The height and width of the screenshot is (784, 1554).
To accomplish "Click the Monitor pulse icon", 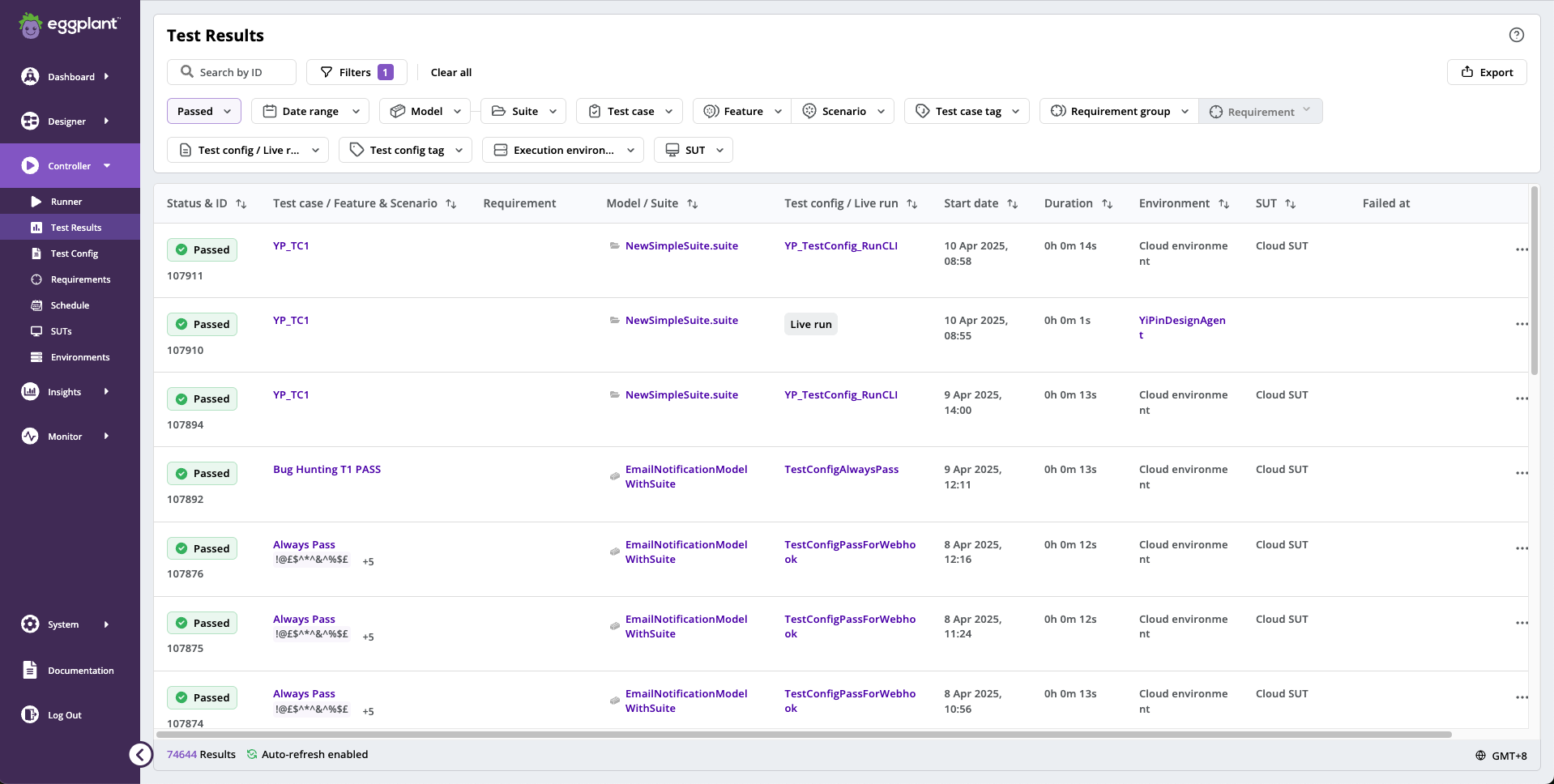I will 30,436.
